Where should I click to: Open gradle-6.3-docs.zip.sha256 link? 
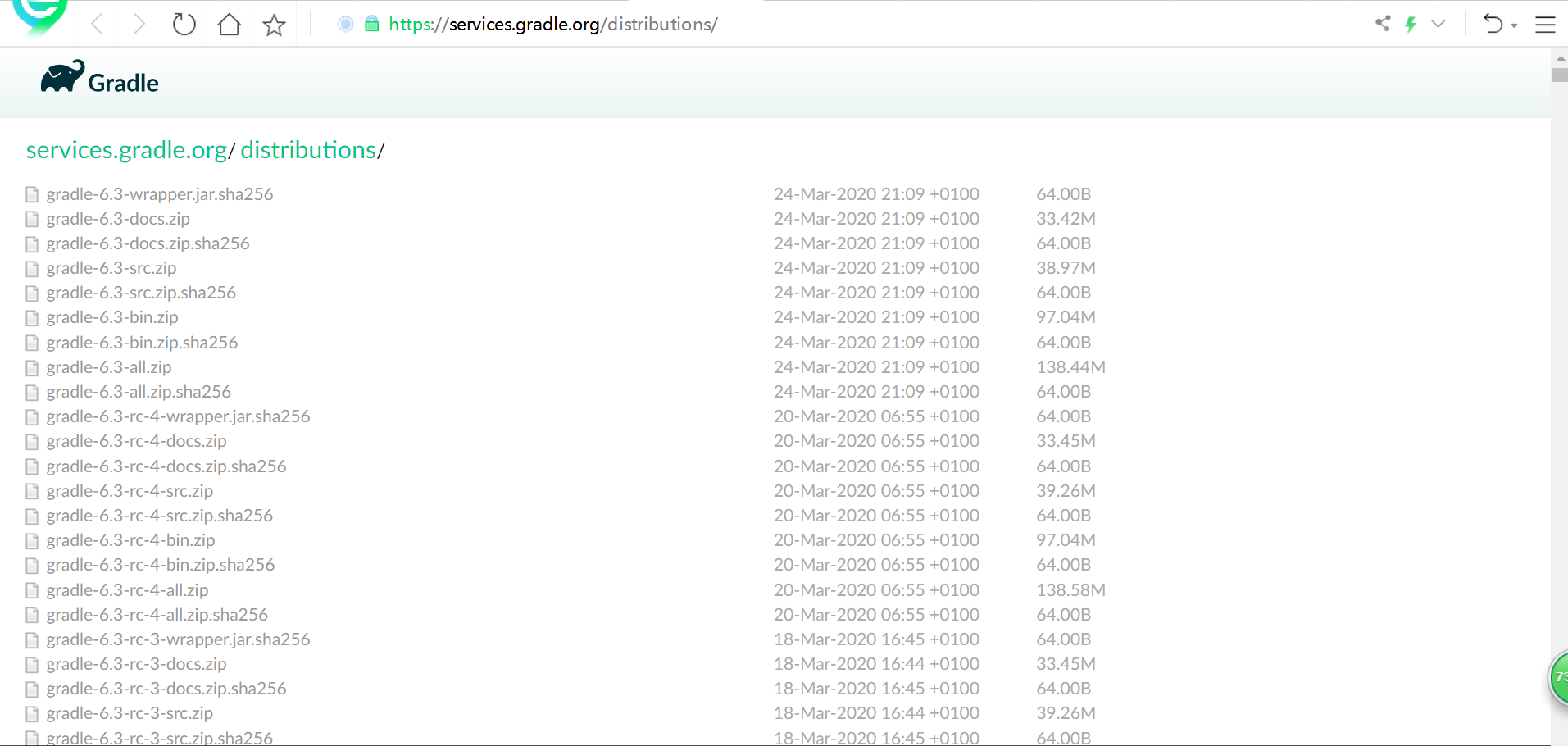tap(148, 243)
